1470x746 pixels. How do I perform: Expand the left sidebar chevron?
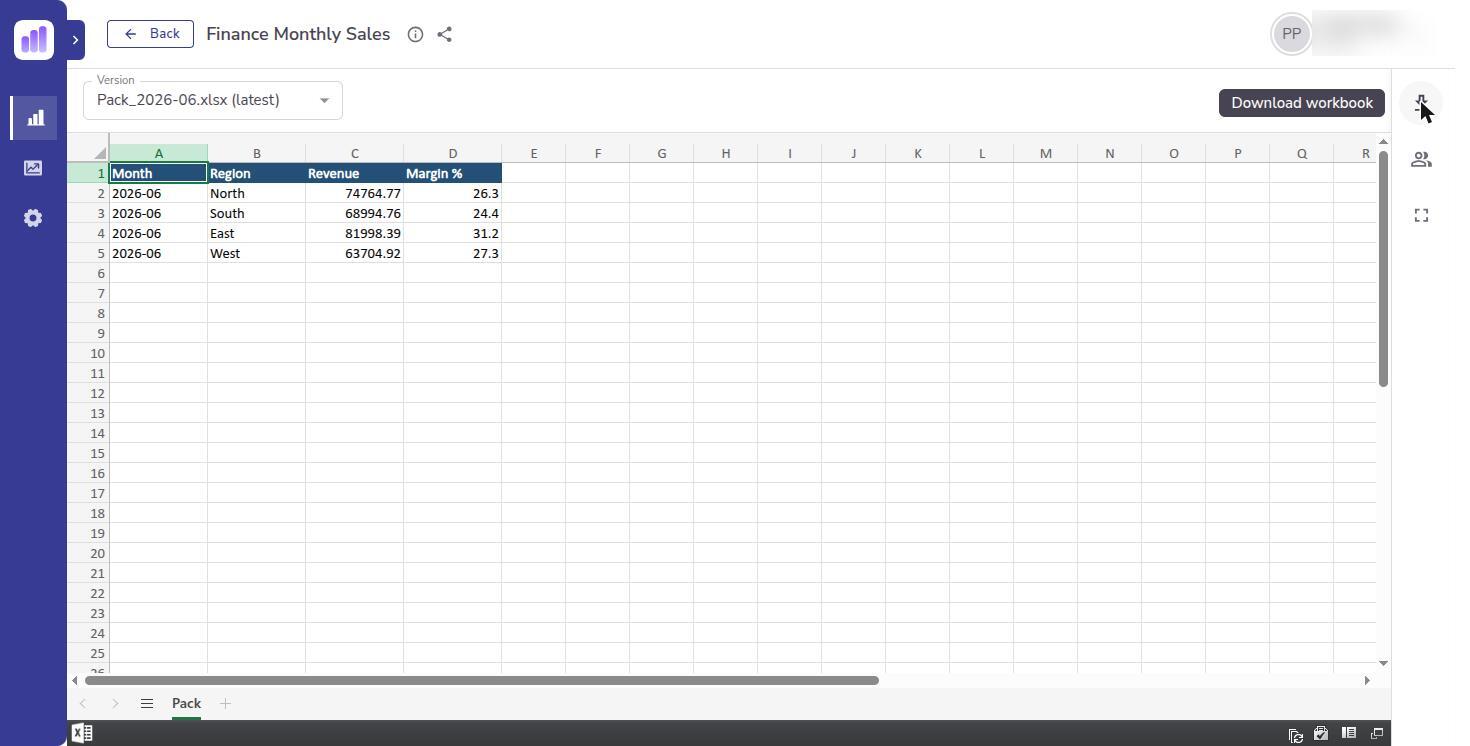point(75,40)
